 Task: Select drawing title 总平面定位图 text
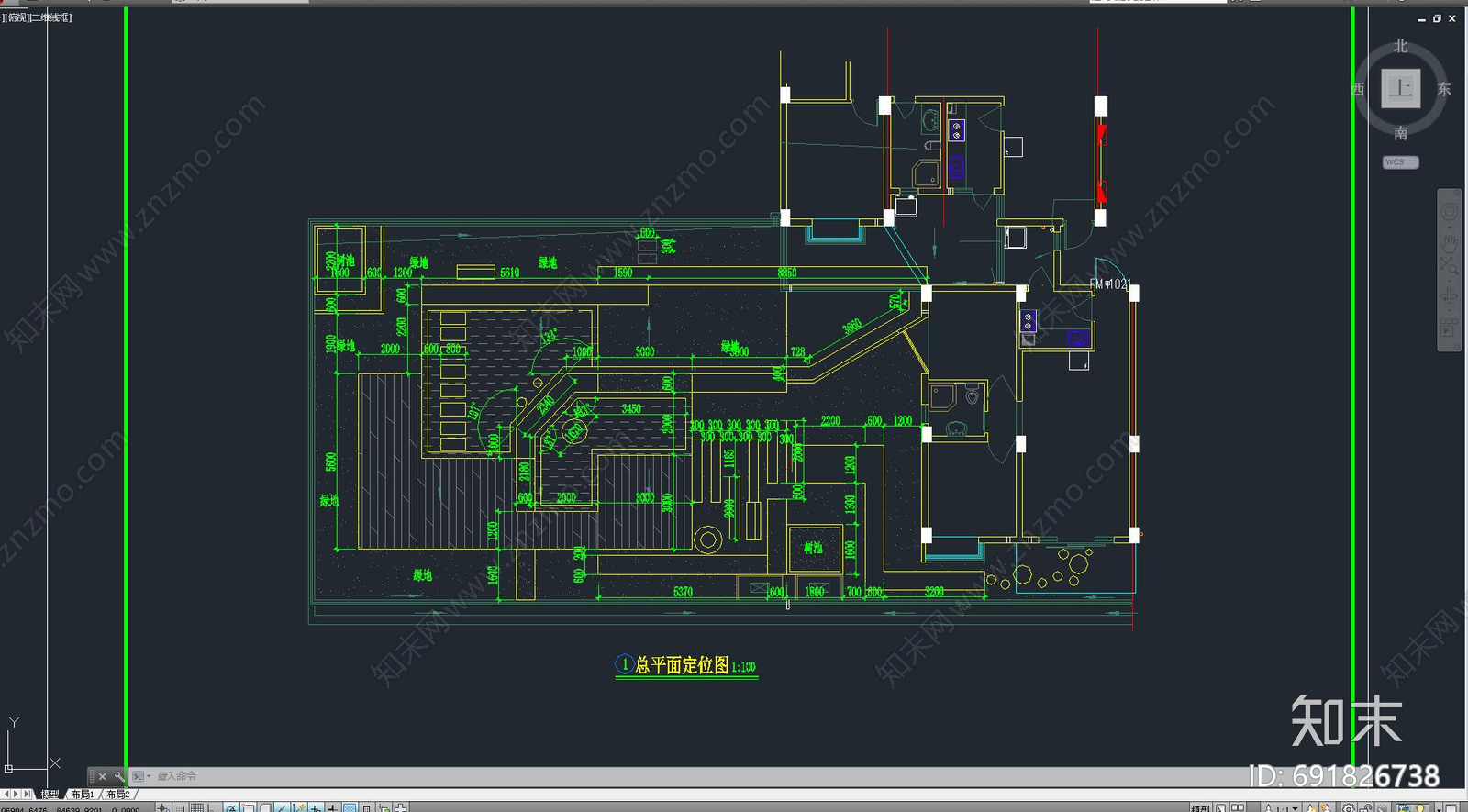pos(682,665)
